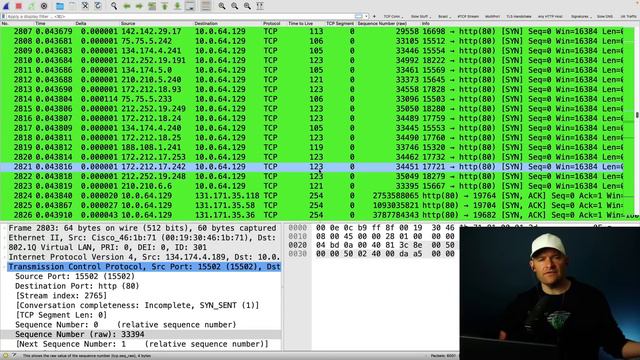This screenshot has width=640, height=360.
Task: Apply the TLS Handshake filter button
Action: coord(519,16)
